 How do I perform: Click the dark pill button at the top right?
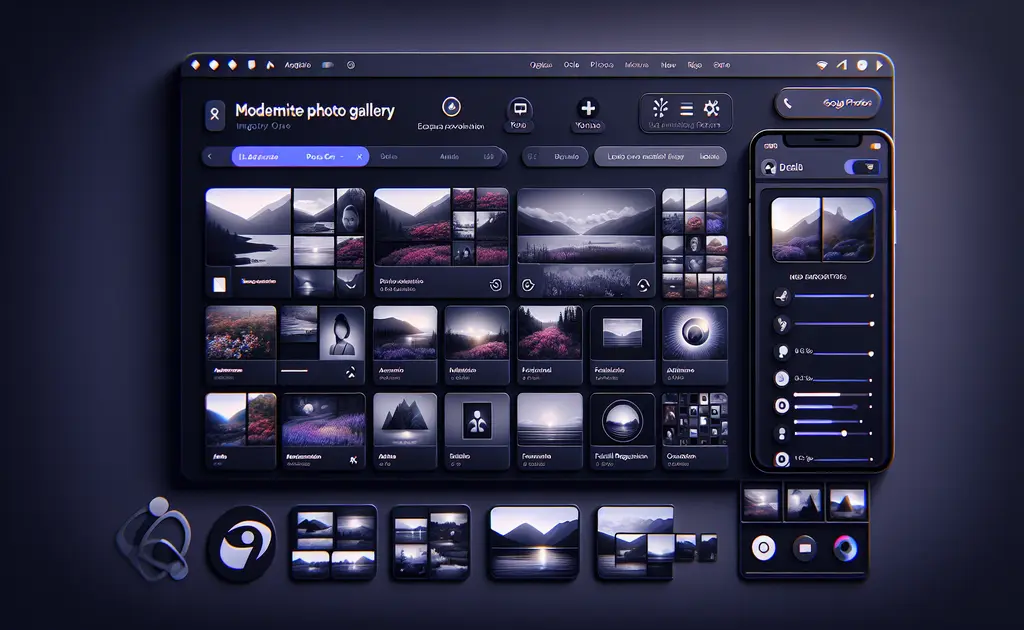(827, 103)
